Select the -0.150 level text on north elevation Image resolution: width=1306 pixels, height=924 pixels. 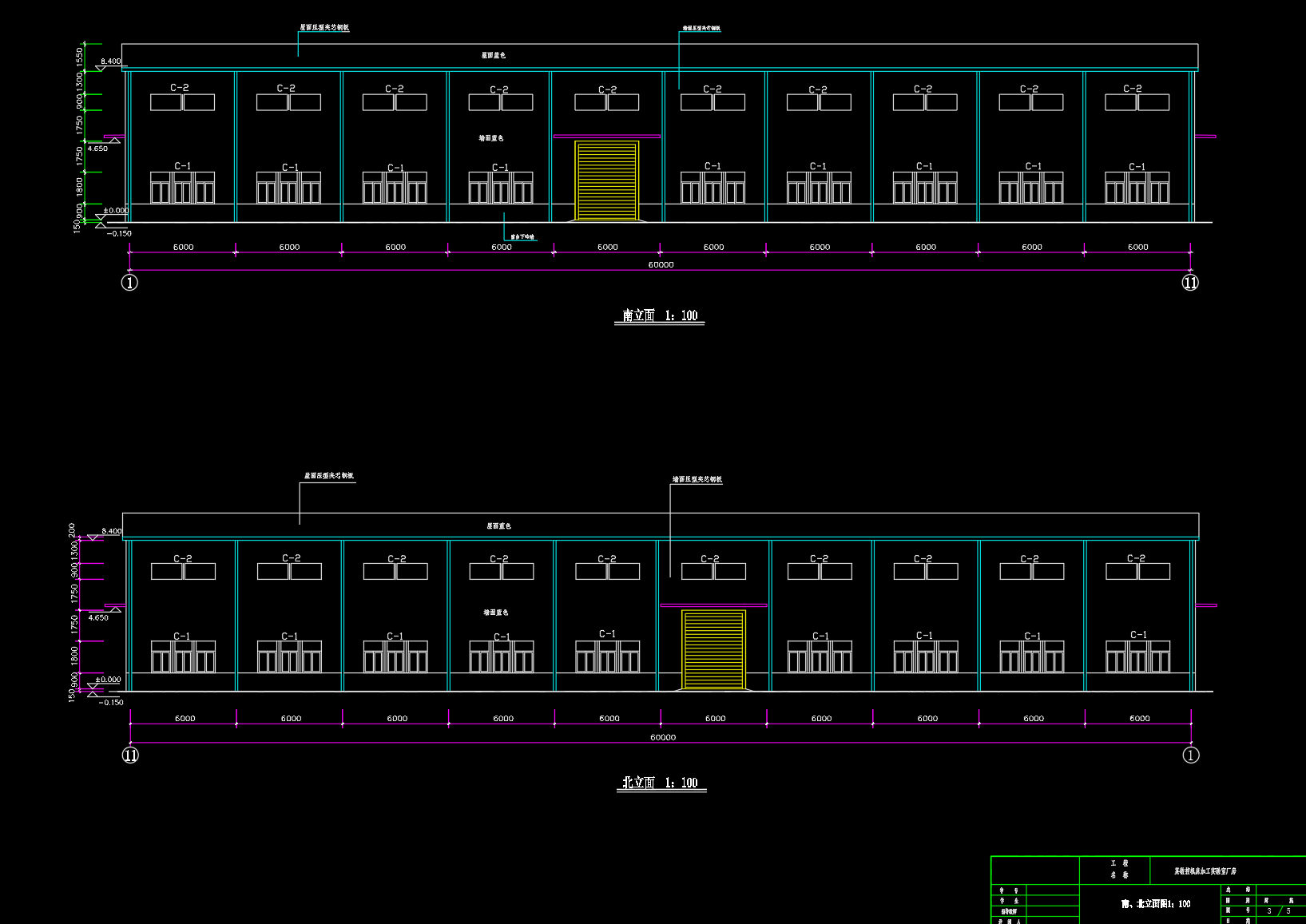111,703
